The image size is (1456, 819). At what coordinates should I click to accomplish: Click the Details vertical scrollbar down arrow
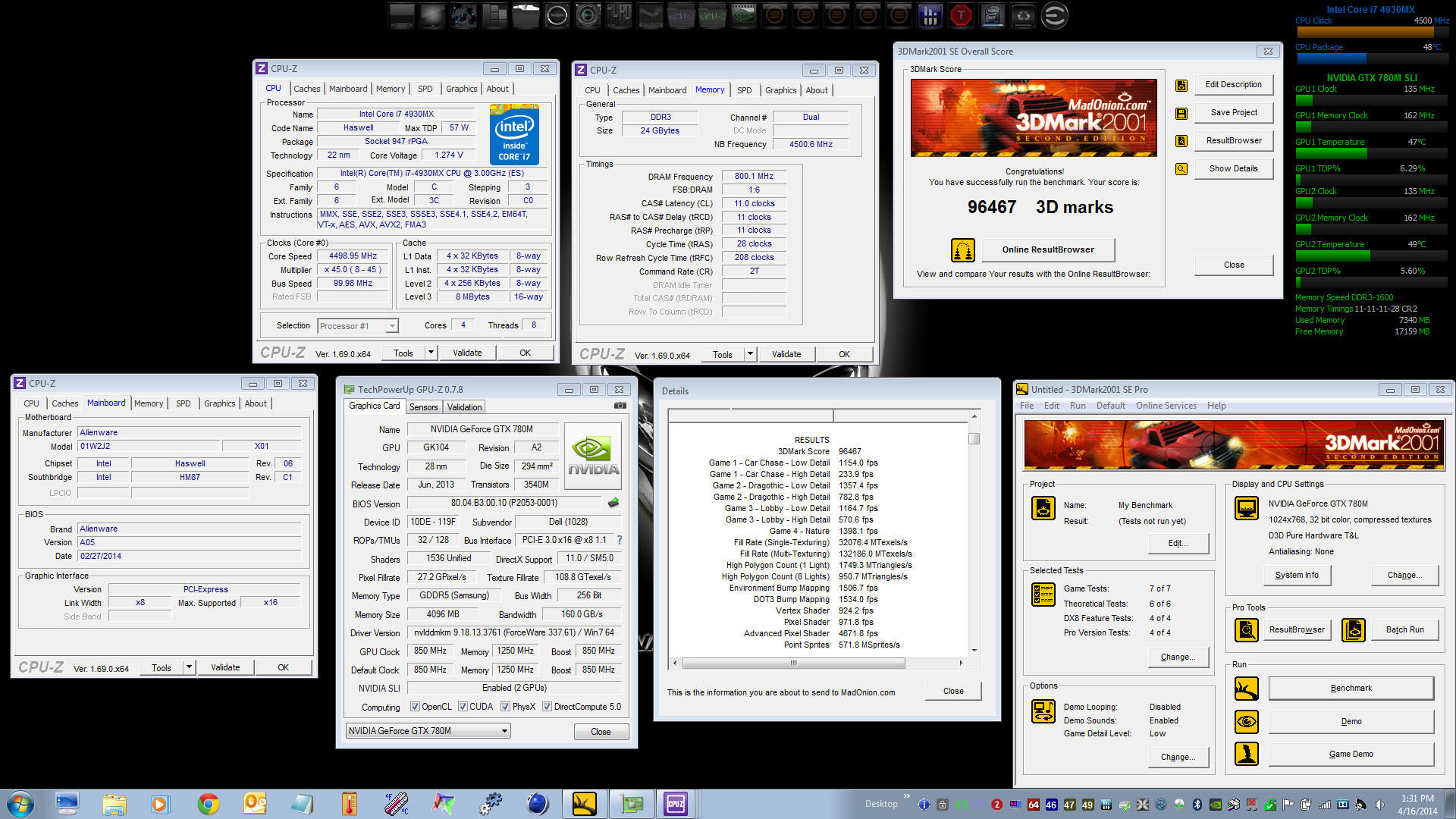tap(974, 650)
